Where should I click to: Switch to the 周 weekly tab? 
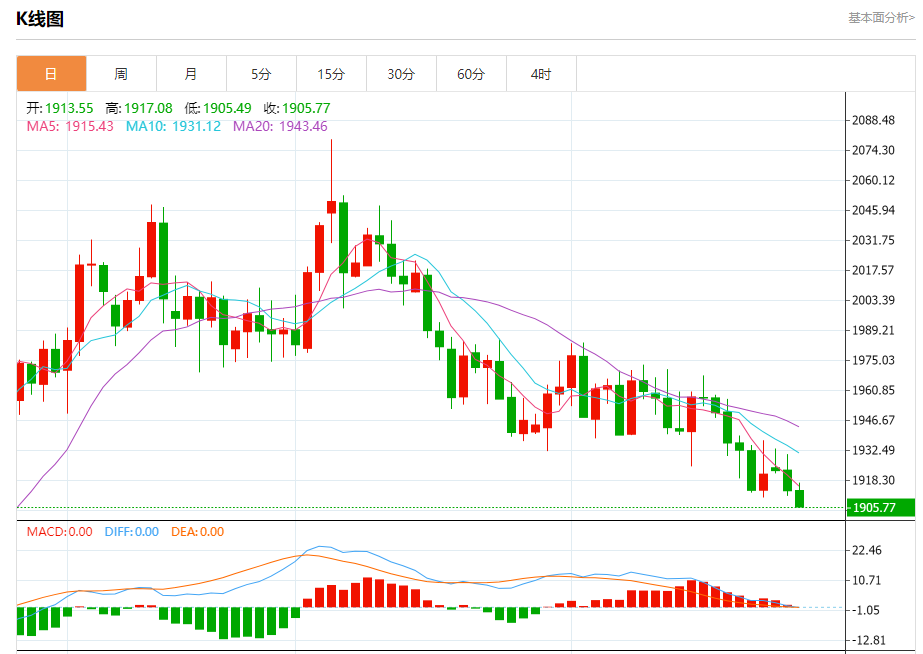[121, 74]
